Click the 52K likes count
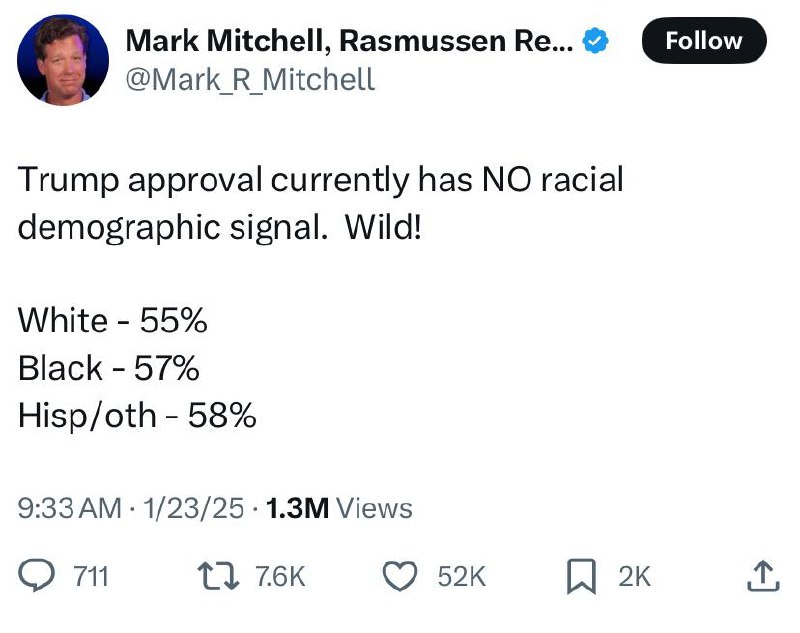Image resolution: width=800 pixels, height=633 pixels. tap(462, 577)
